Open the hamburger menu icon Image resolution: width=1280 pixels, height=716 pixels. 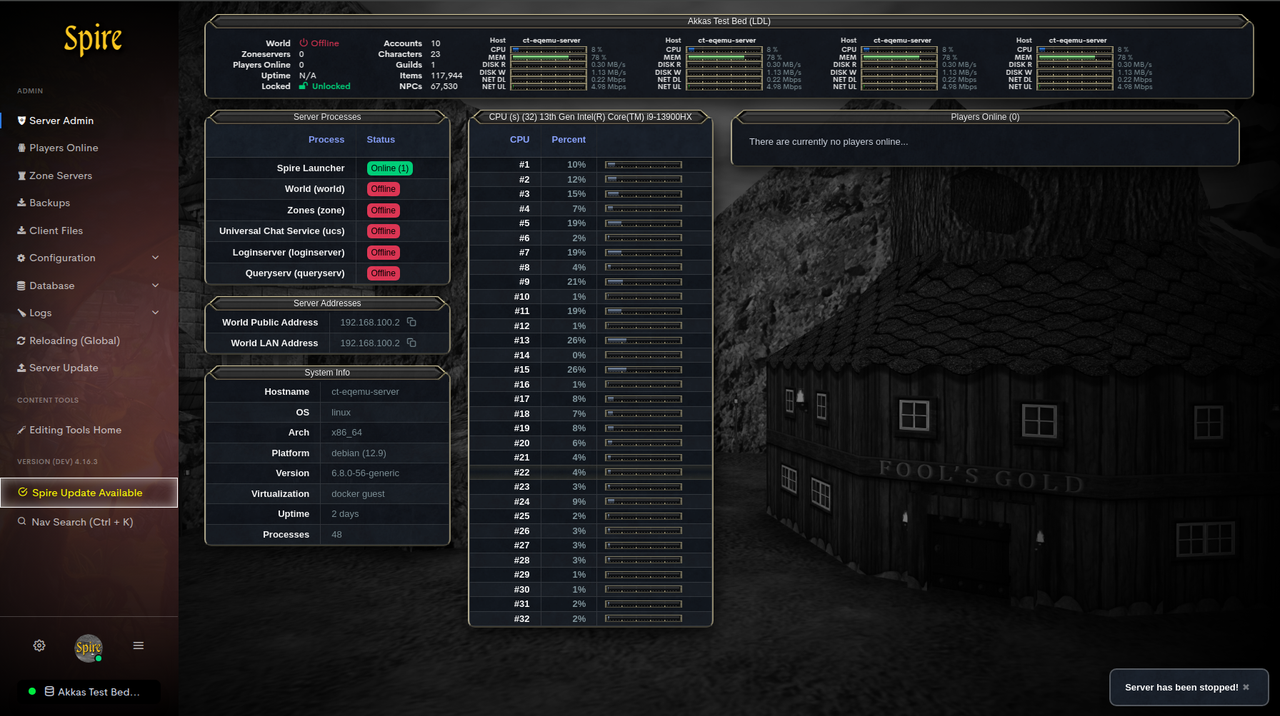[139, 646]
